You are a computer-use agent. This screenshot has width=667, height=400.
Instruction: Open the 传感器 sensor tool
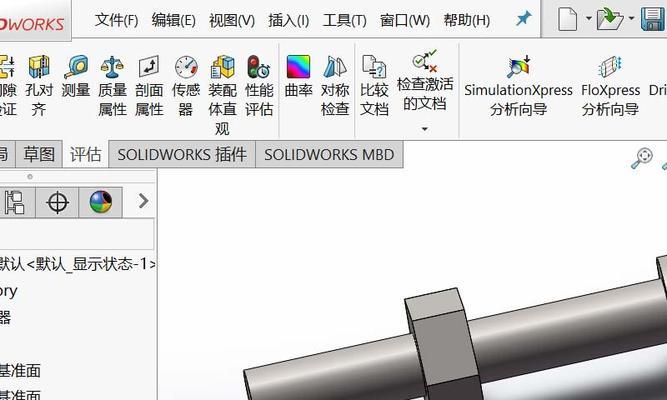click(x=186, y=86)
